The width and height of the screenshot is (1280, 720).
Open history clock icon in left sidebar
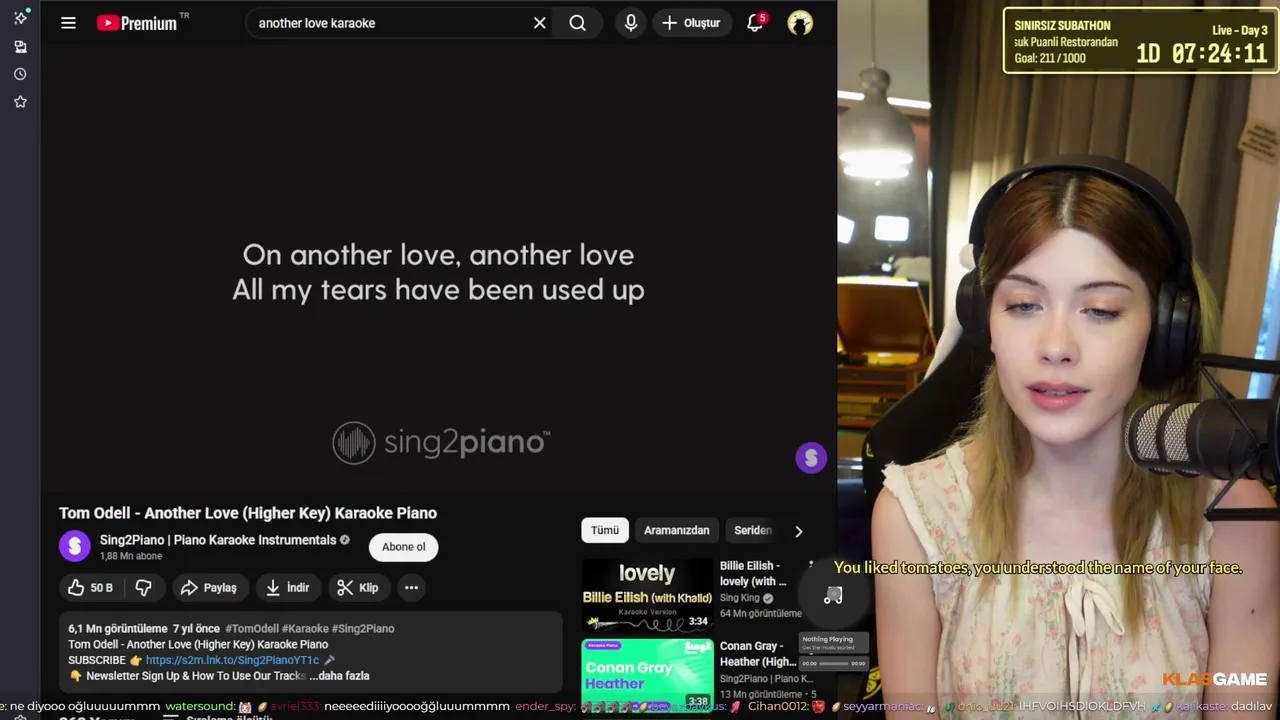click(x=20, y=74)
